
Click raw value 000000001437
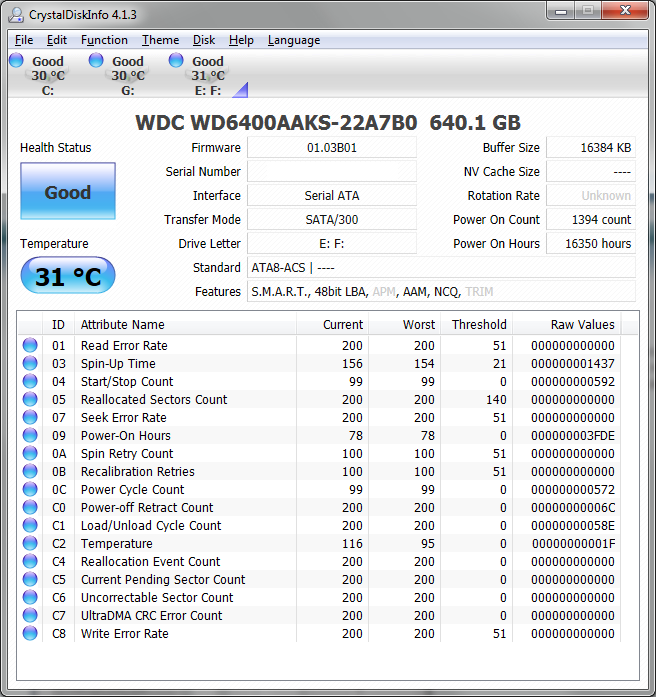tap(573, 364)
